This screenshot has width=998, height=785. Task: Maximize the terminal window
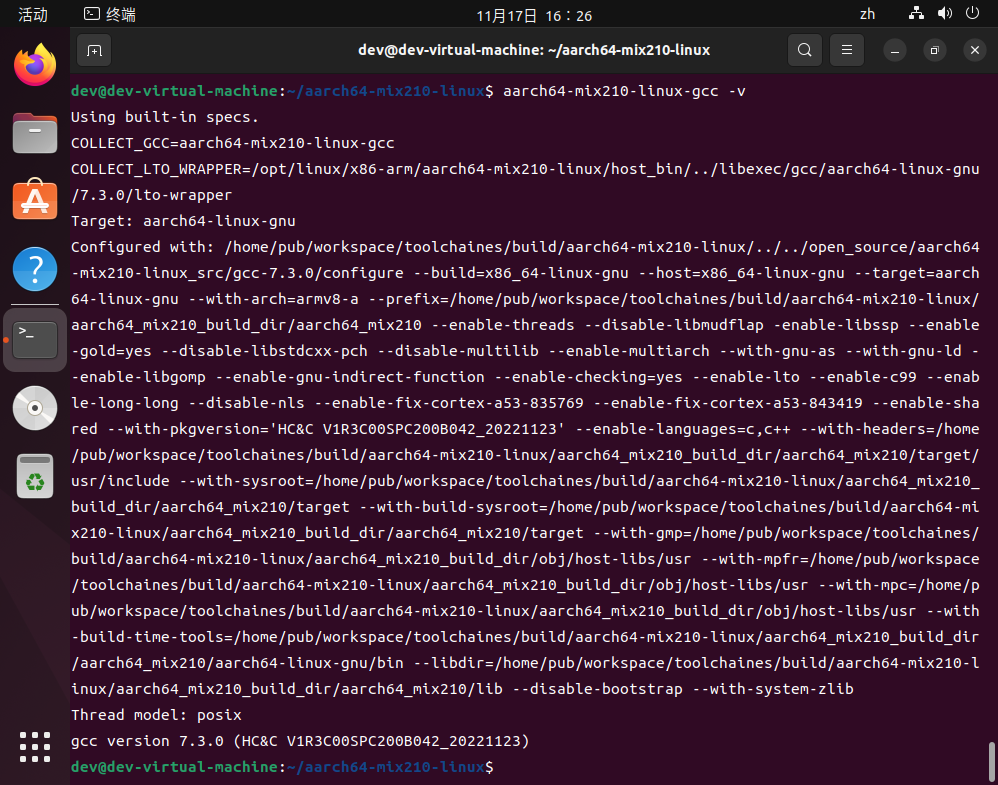coord(934,50)
